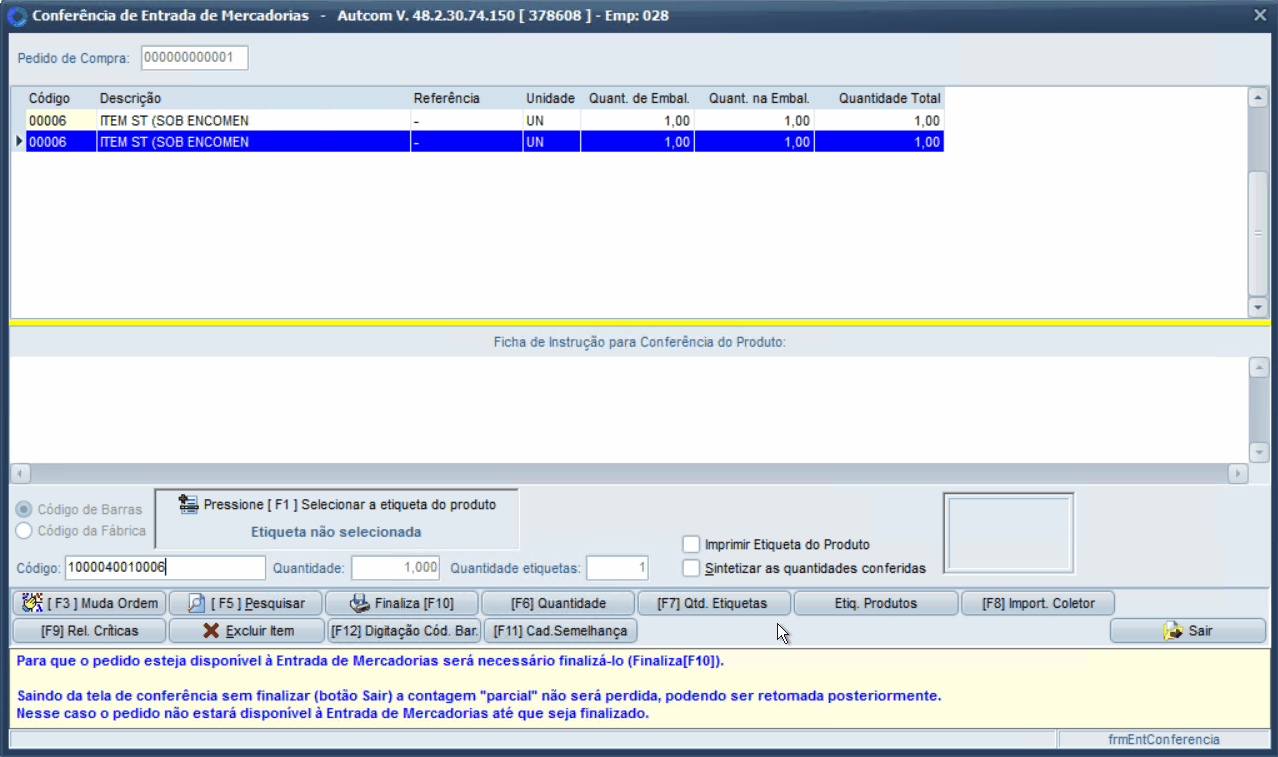The height and width of the screenshot is (757, 1278).
Task: Click horizontal scrollbar right arrow of instruction panel
Action: click(x=1238, y=472)
